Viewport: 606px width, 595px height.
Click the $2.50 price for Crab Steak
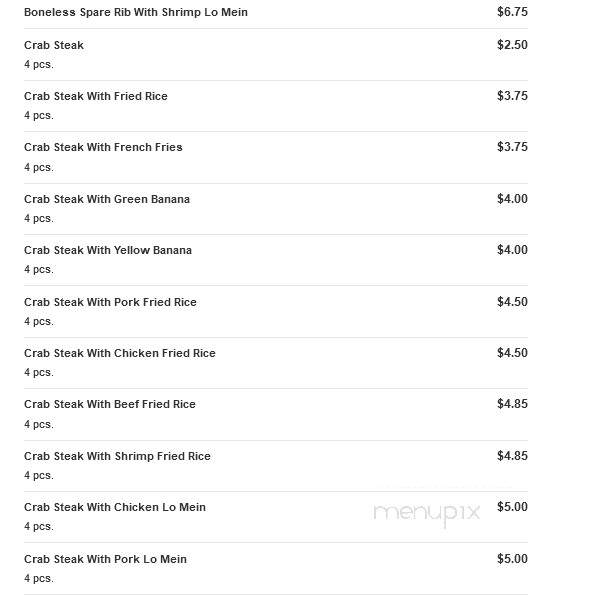click(x=512, y=44)
